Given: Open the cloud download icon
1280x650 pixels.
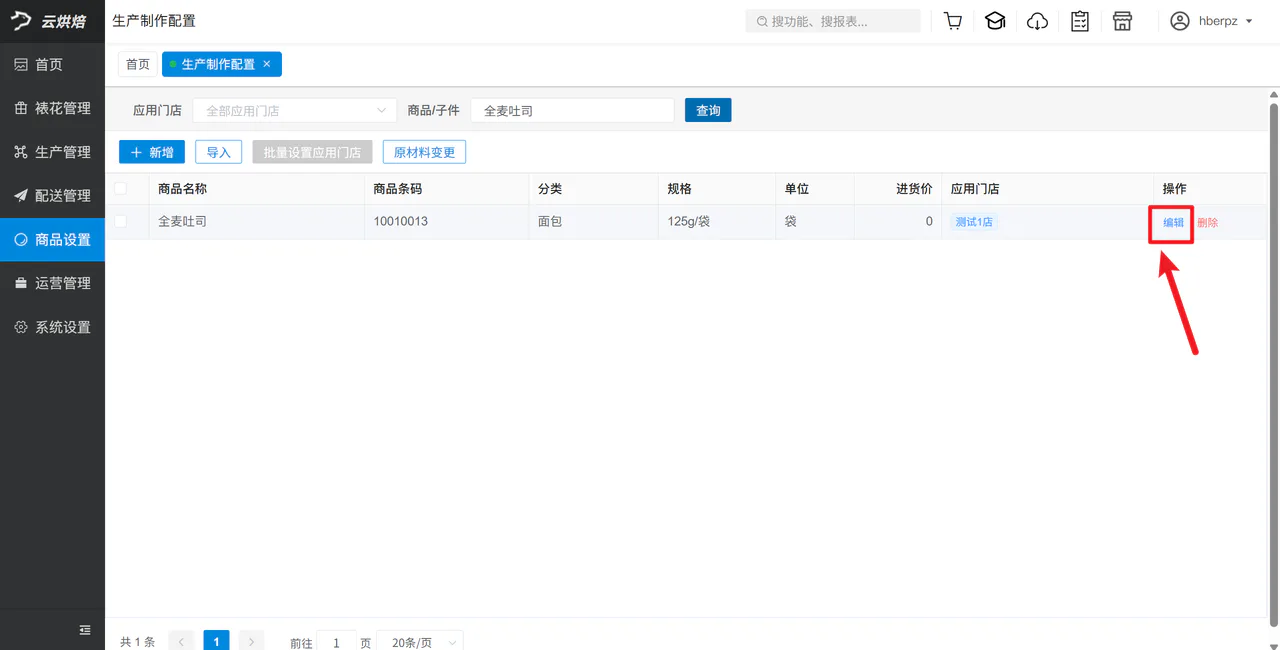Looking at the screenshot, I should (x=1038, y=21).
